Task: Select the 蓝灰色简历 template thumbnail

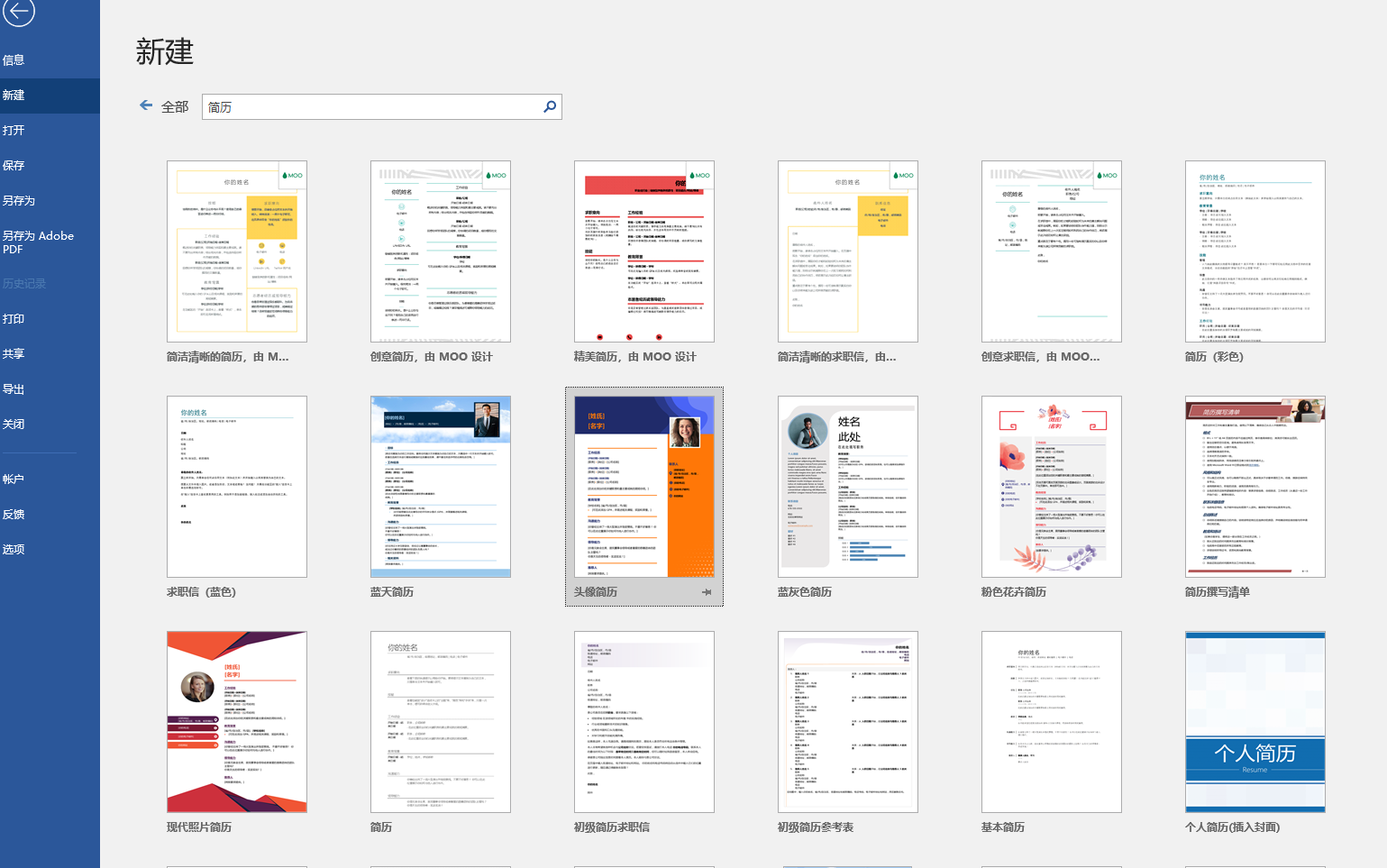Action: pos(848,487)
